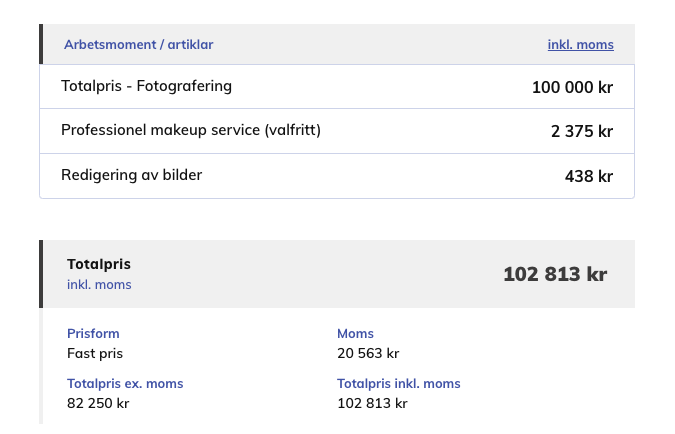This screenshot has height=434, width=675.
Task: Click the 'Totalpris inkl. moms' label
Action: pyautogui.click(x=399, y=384)
